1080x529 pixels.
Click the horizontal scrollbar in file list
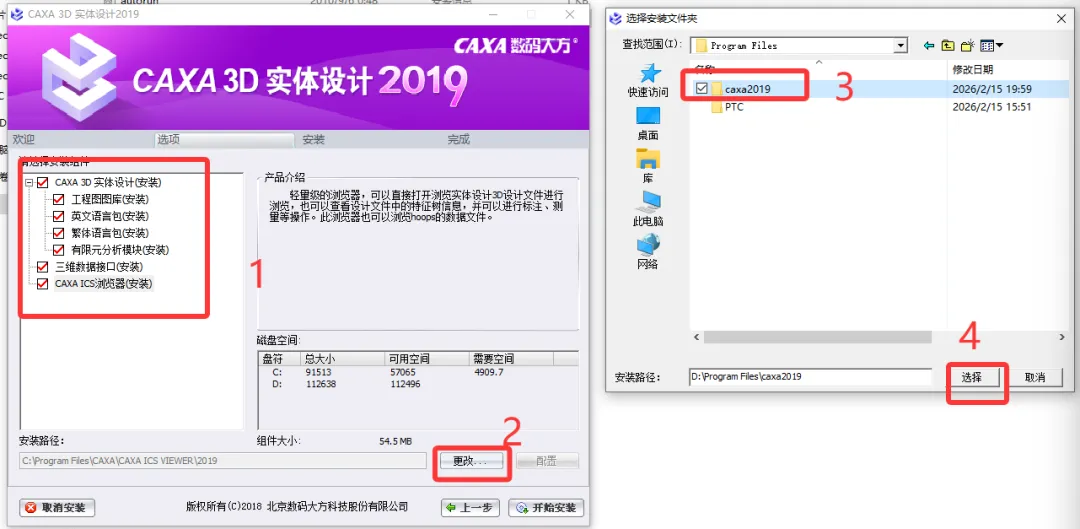coord(818,338)
